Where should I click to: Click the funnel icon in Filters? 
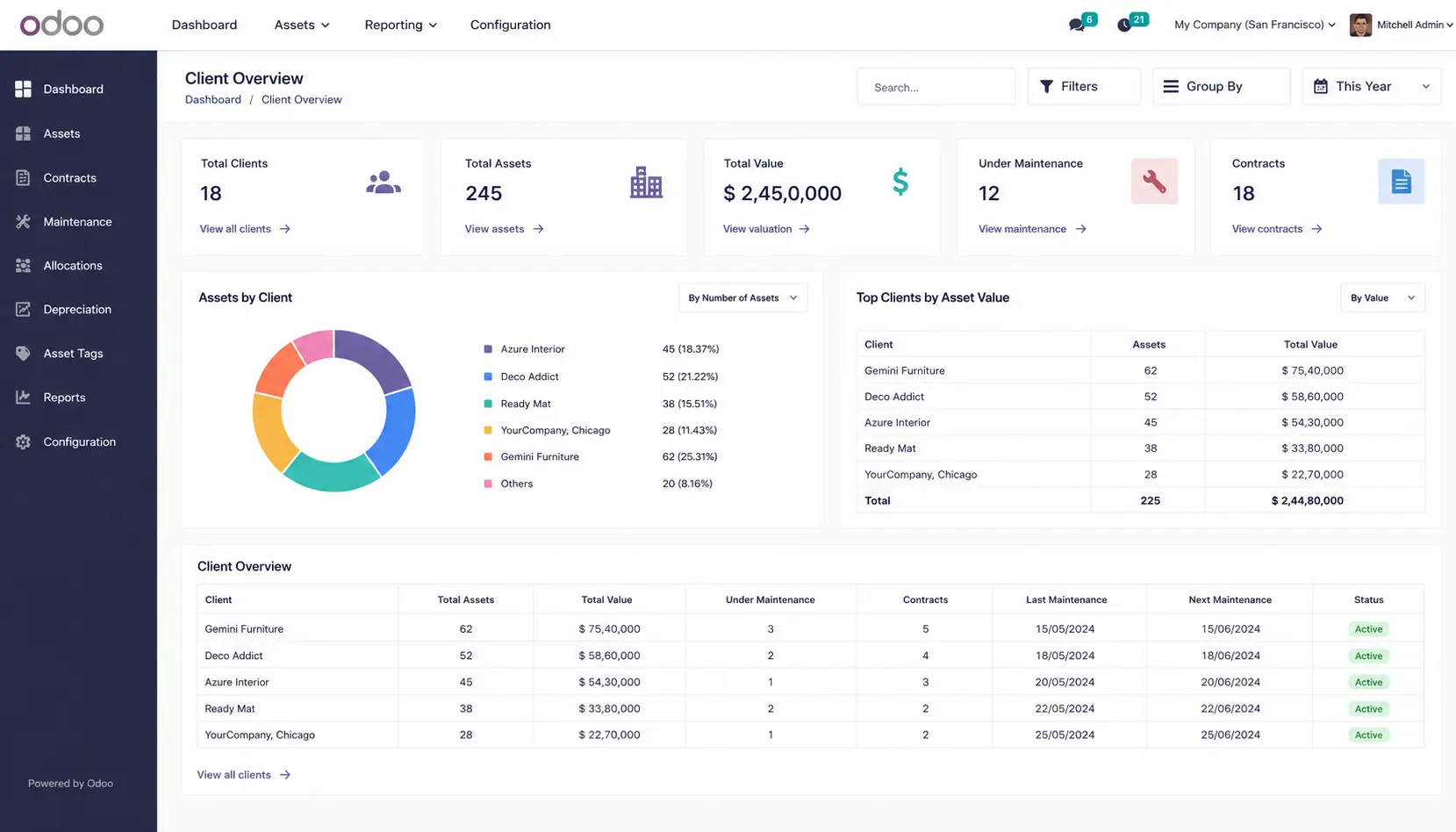click(x=1046, y=86)
